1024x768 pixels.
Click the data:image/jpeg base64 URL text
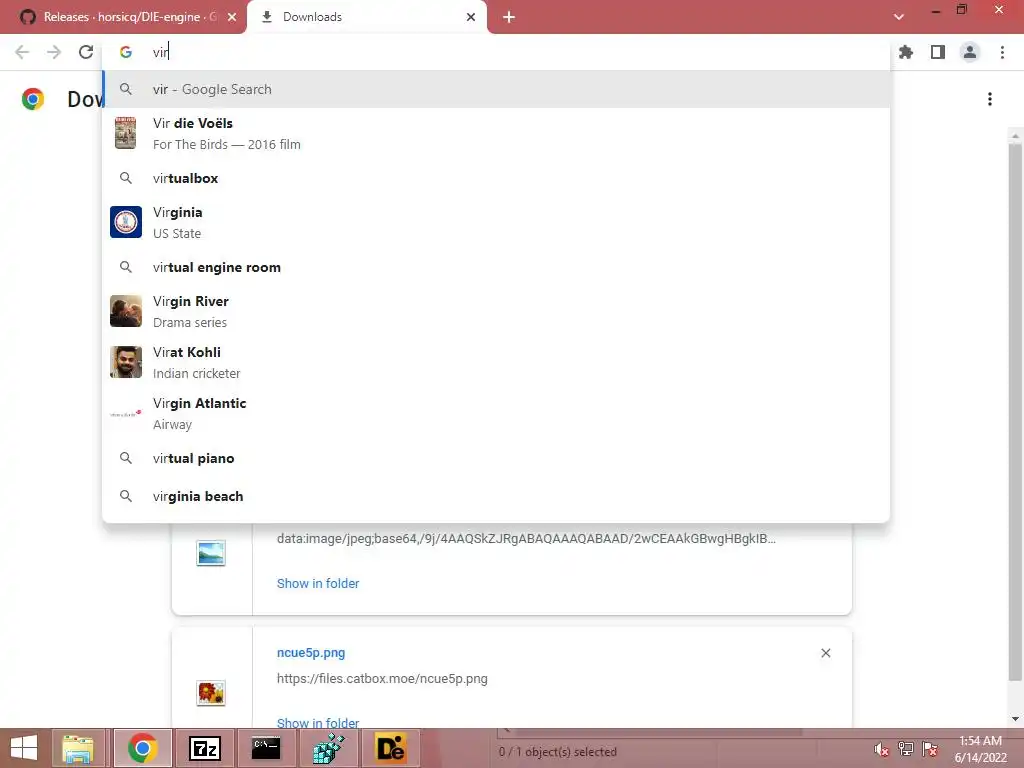(526, 539)
